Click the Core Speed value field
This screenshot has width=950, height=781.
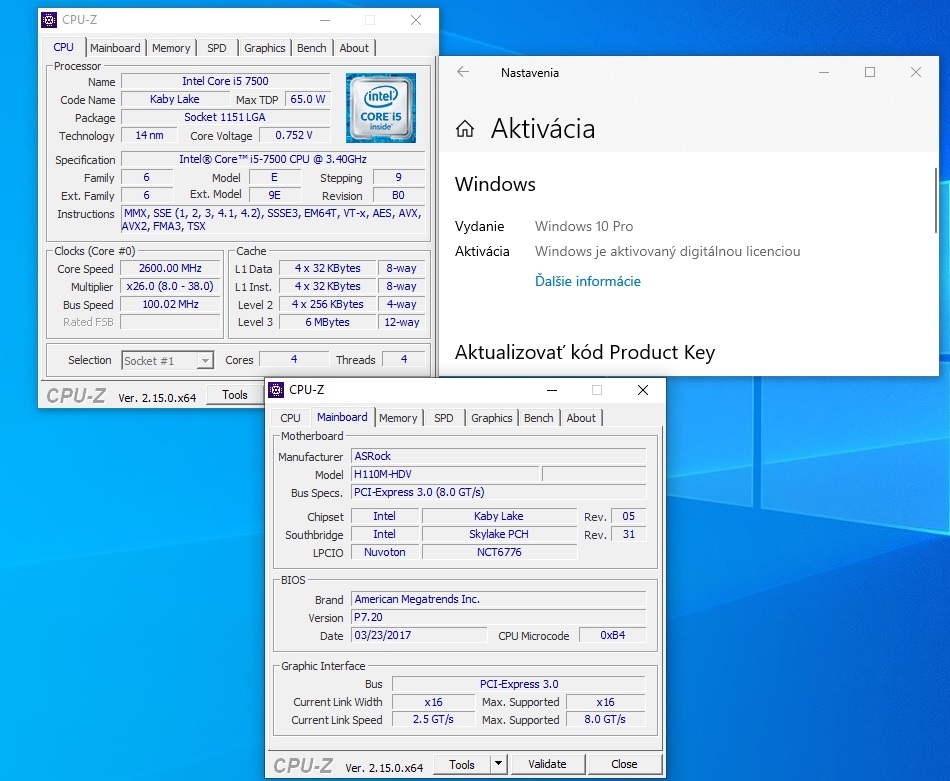pos(170,269)
